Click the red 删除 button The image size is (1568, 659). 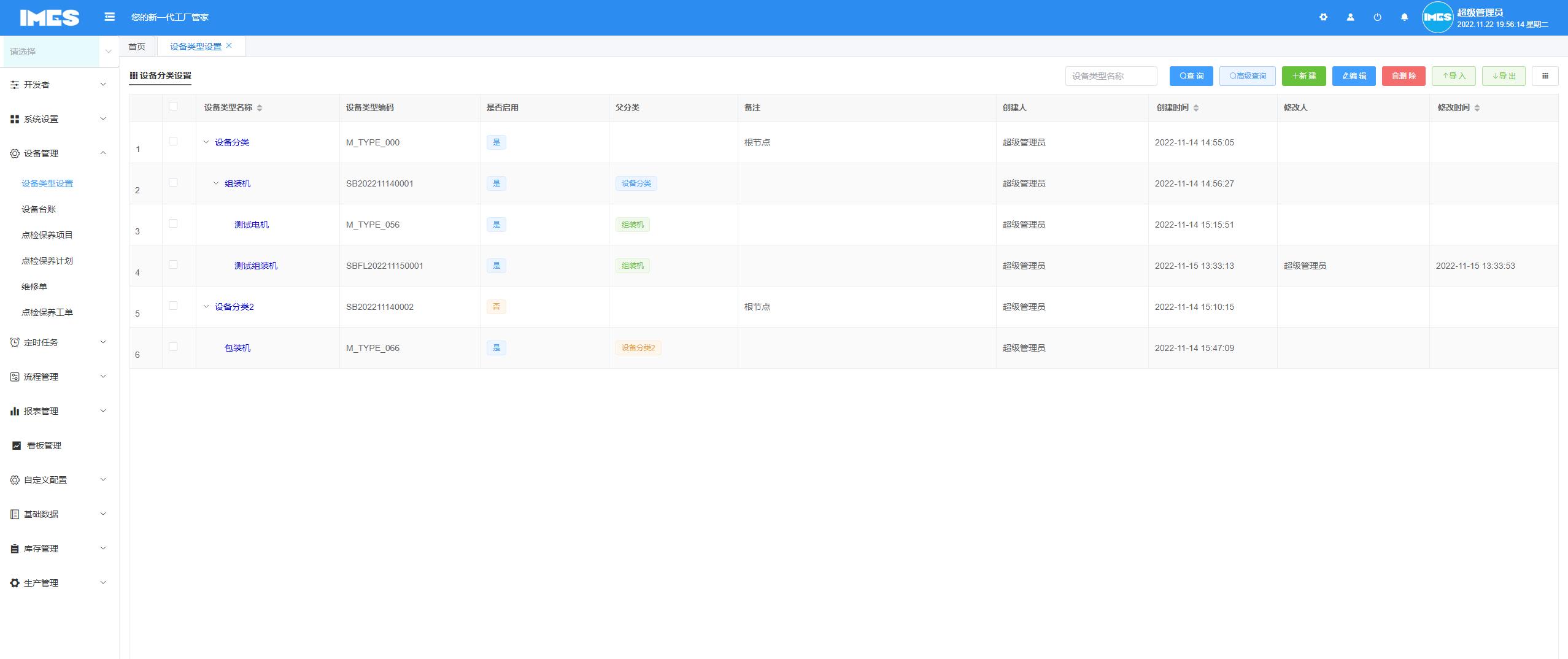point(1404,76)
